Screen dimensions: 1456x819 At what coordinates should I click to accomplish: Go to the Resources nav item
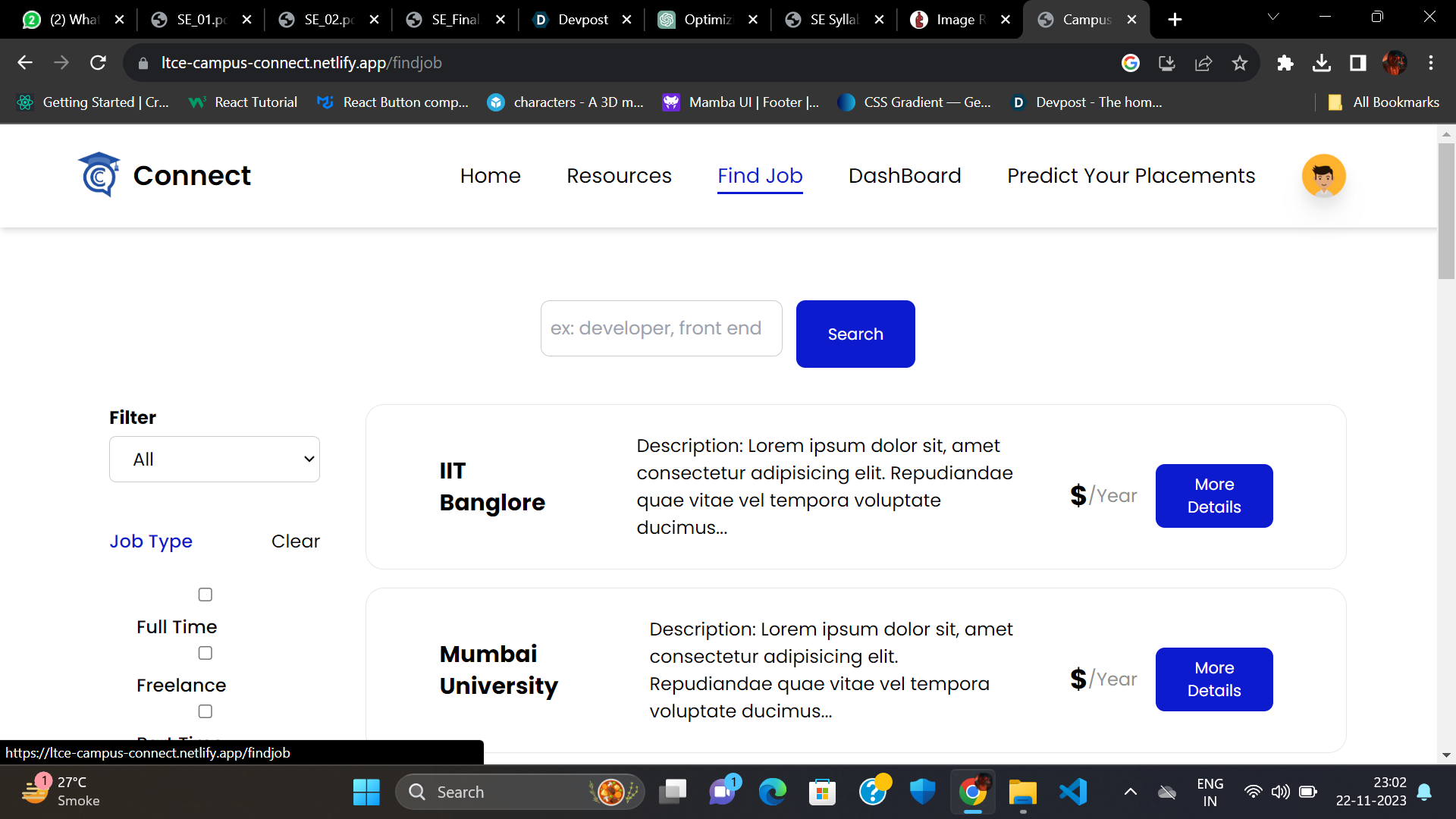[619, 176]
